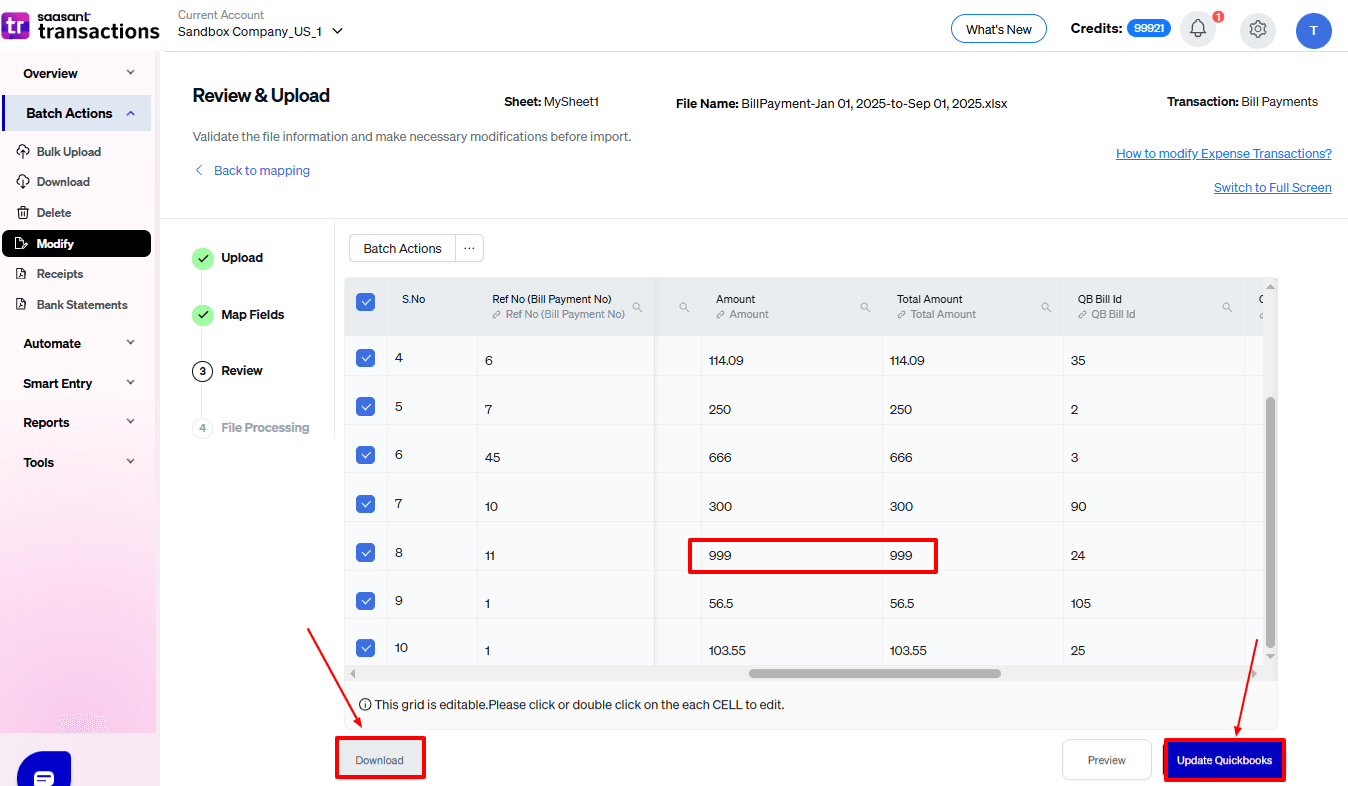
Task: Open the ellipsis menu next to Batch Actions
Action: 469,248
